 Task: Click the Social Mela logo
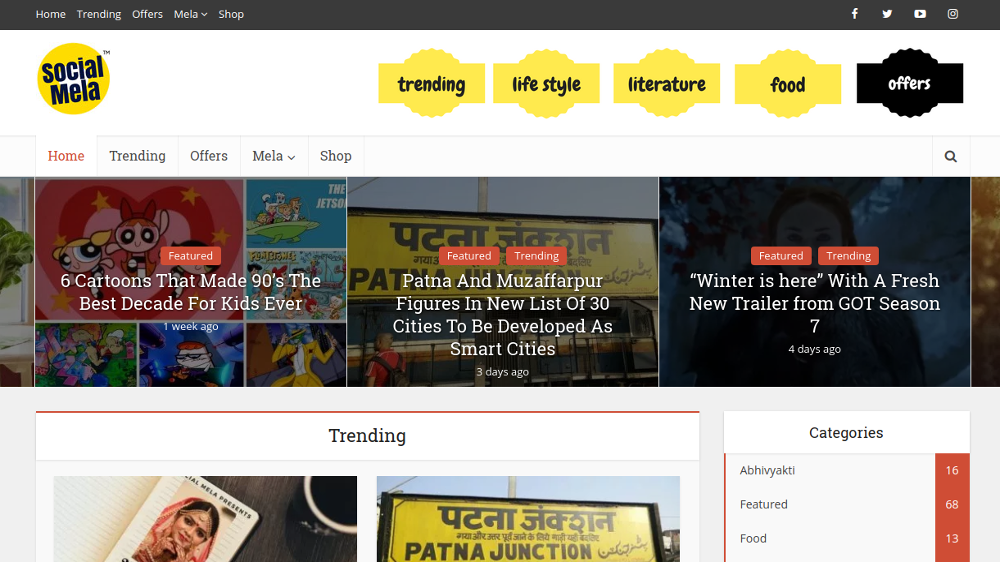(73, 79)
